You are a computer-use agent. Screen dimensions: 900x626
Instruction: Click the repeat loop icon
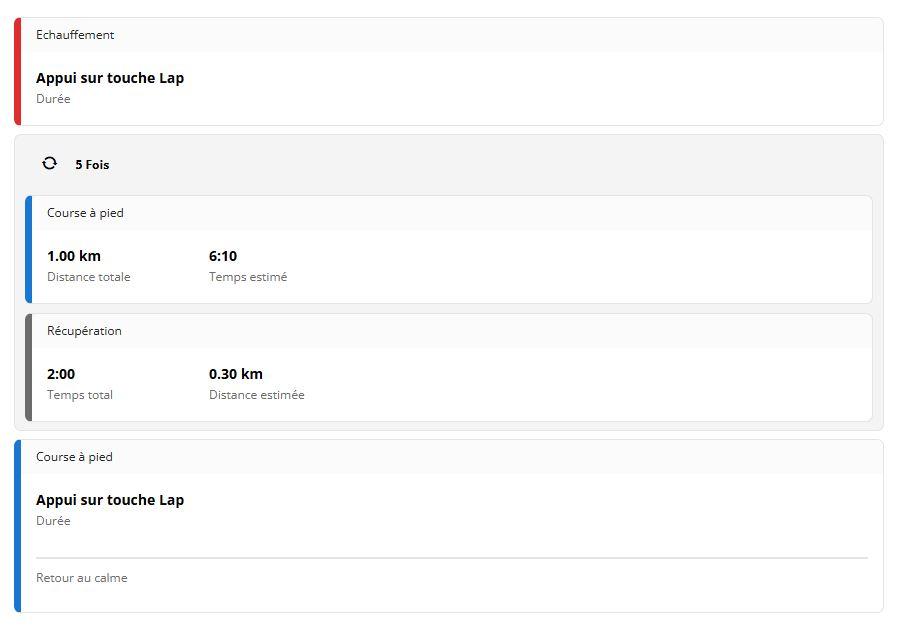click(x=49, y=163)
